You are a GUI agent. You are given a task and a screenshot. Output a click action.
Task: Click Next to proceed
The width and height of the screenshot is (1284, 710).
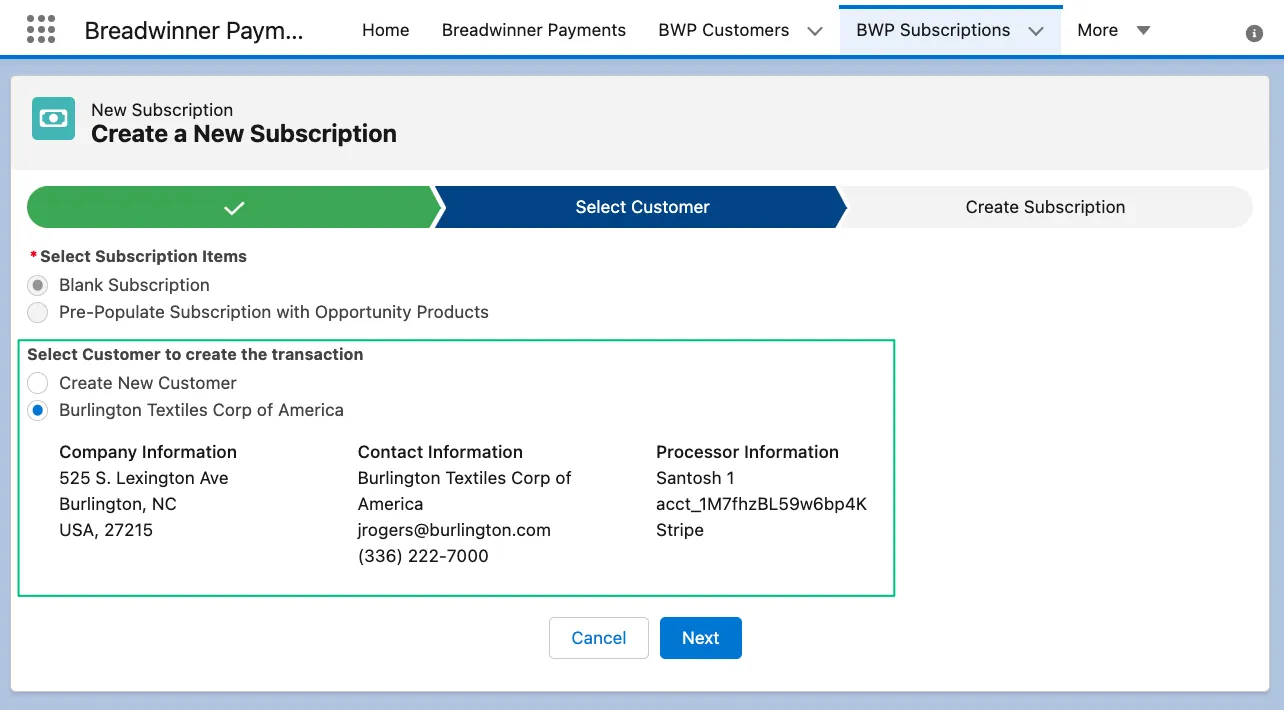[x=701, y=638]
